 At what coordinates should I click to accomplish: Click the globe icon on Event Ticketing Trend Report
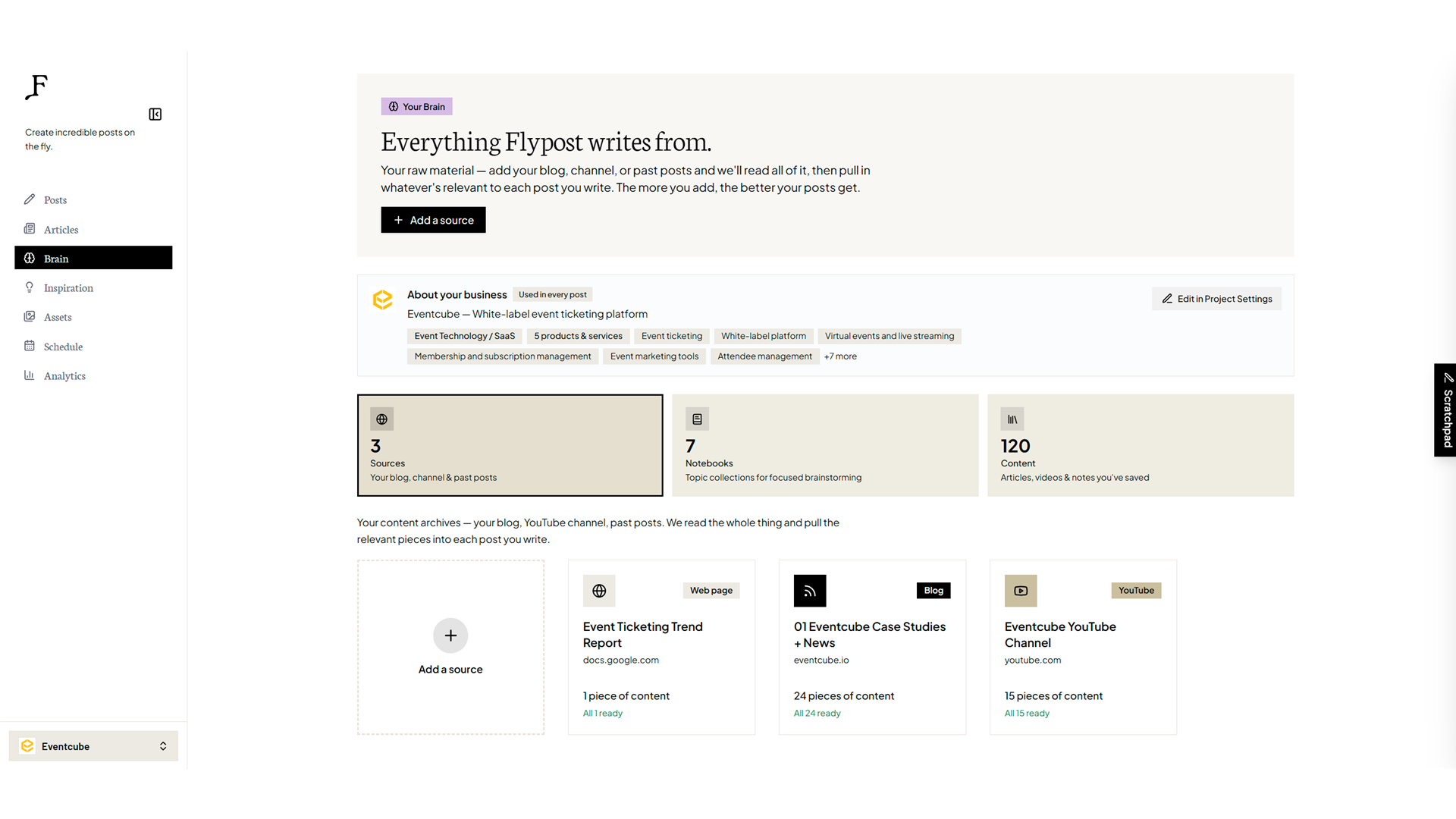[x=599, y=591]
